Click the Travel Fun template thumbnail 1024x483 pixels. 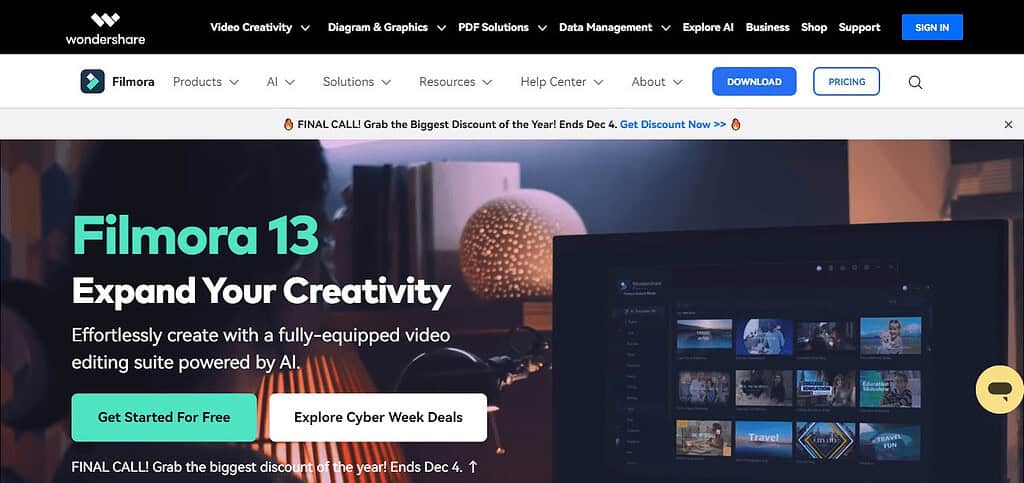890,438
